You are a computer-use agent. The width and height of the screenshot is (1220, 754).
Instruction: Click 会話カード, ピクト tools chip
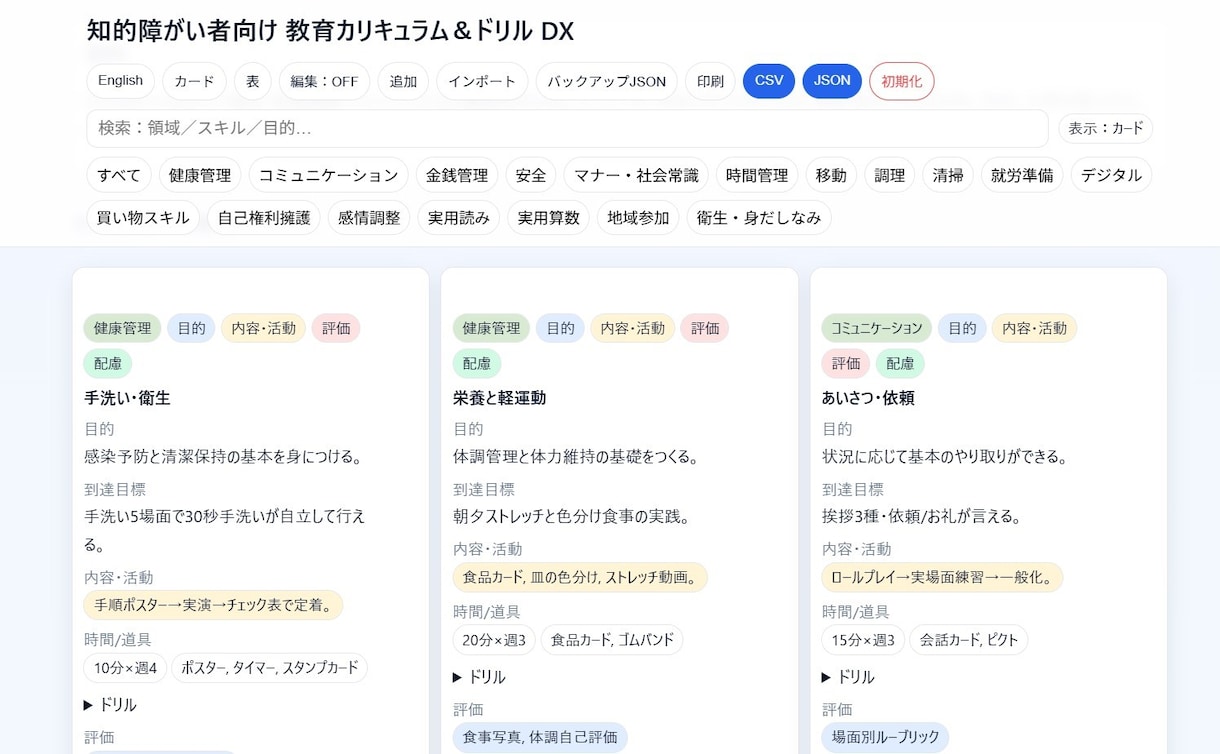pyautogui.click(x=969, y=640)
